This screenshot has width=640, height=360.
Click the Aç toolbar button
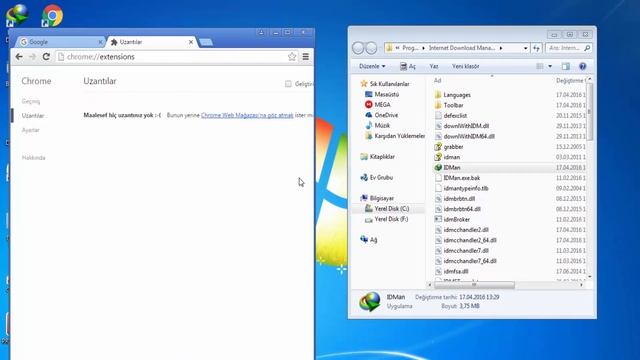click(407, 66)
